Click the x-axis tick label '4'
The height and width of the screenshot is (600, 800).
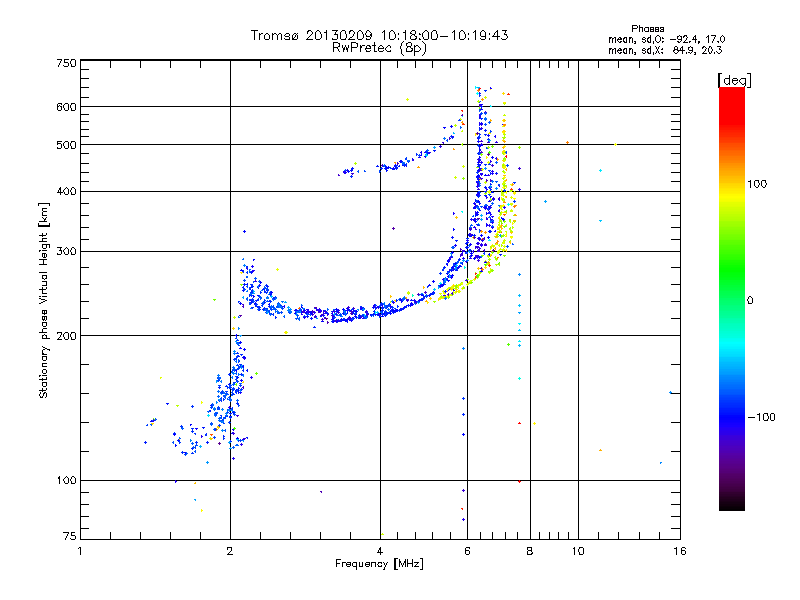tap(380, 551)
